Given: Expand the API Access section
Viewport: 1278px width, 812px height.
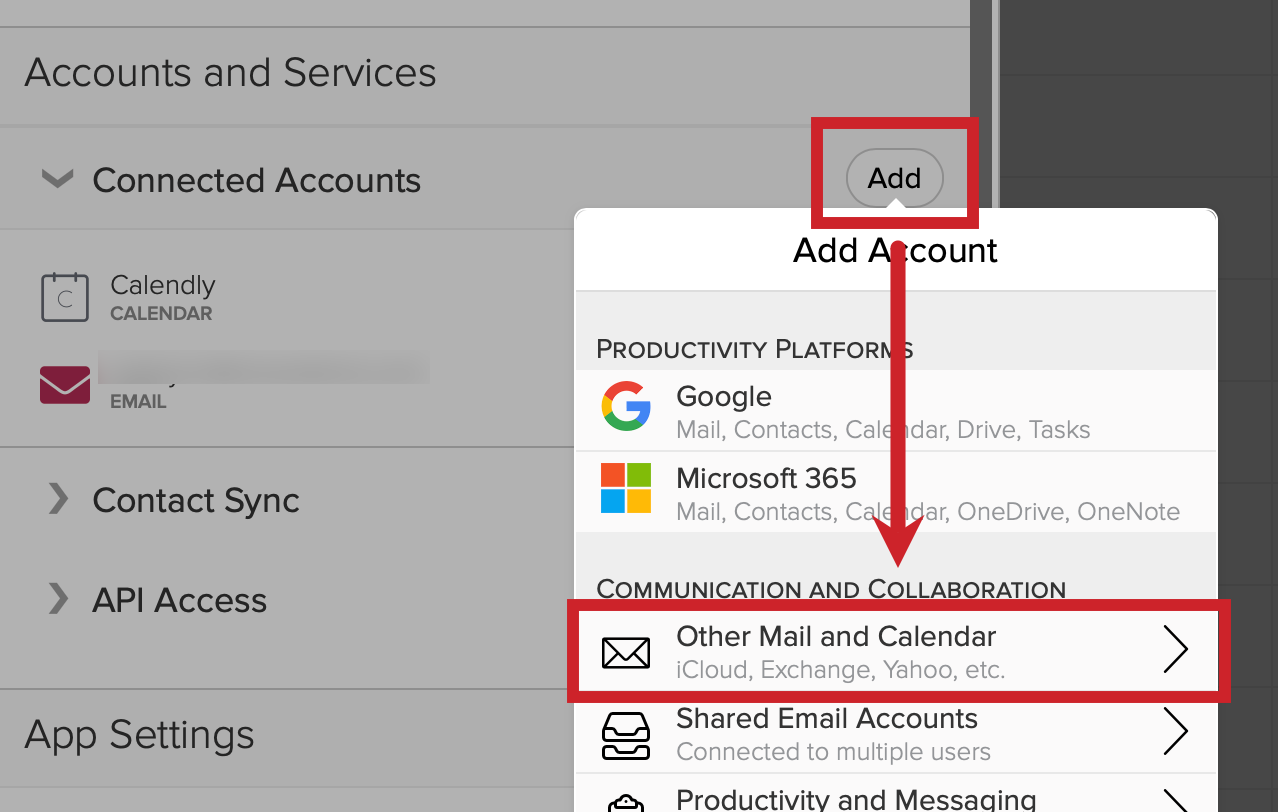Looking at the screenshot, I should tap(59, 599).
